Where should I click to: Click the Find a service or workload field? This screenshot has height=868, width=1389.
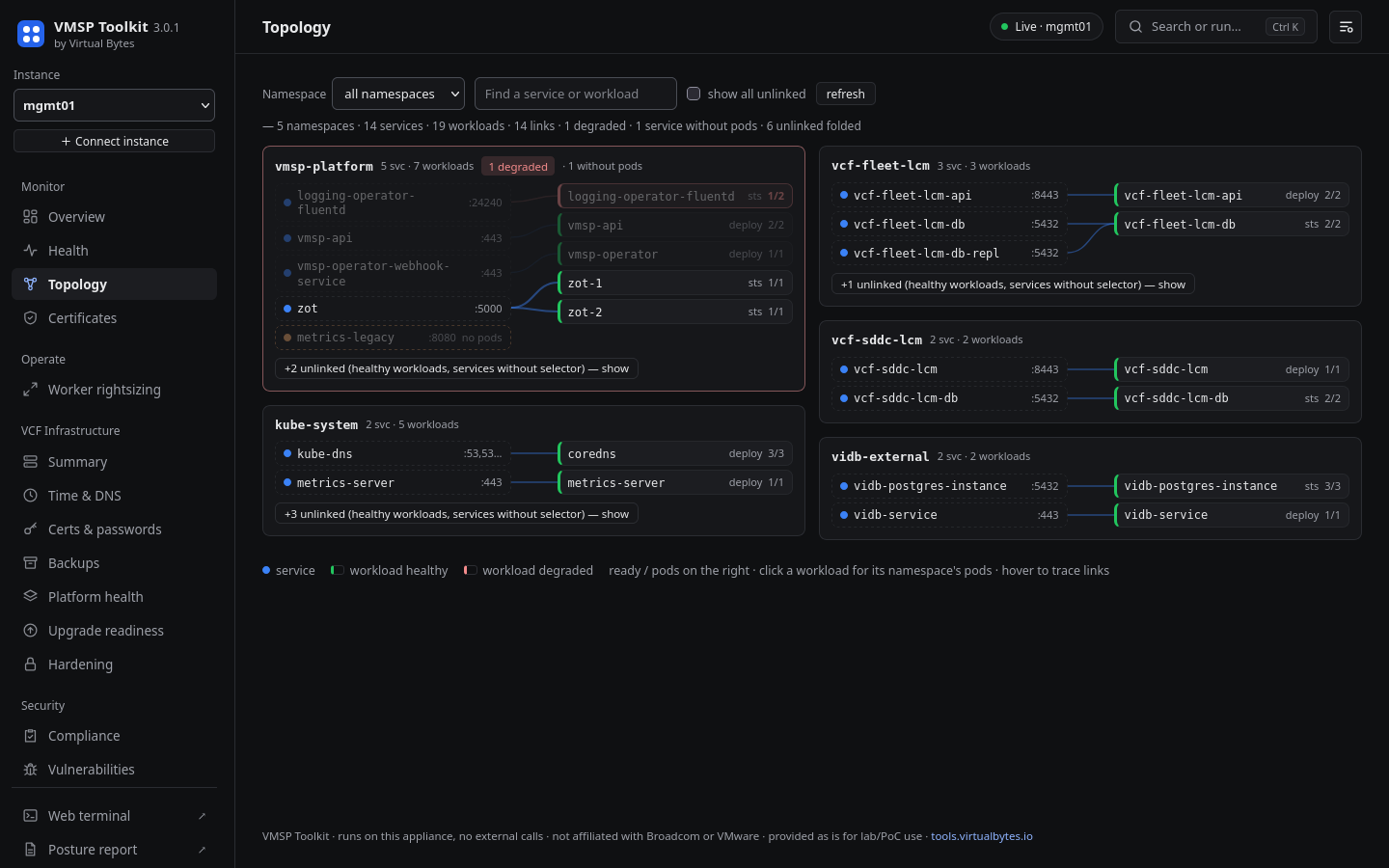pyautogui.click(x=576, y=94)
